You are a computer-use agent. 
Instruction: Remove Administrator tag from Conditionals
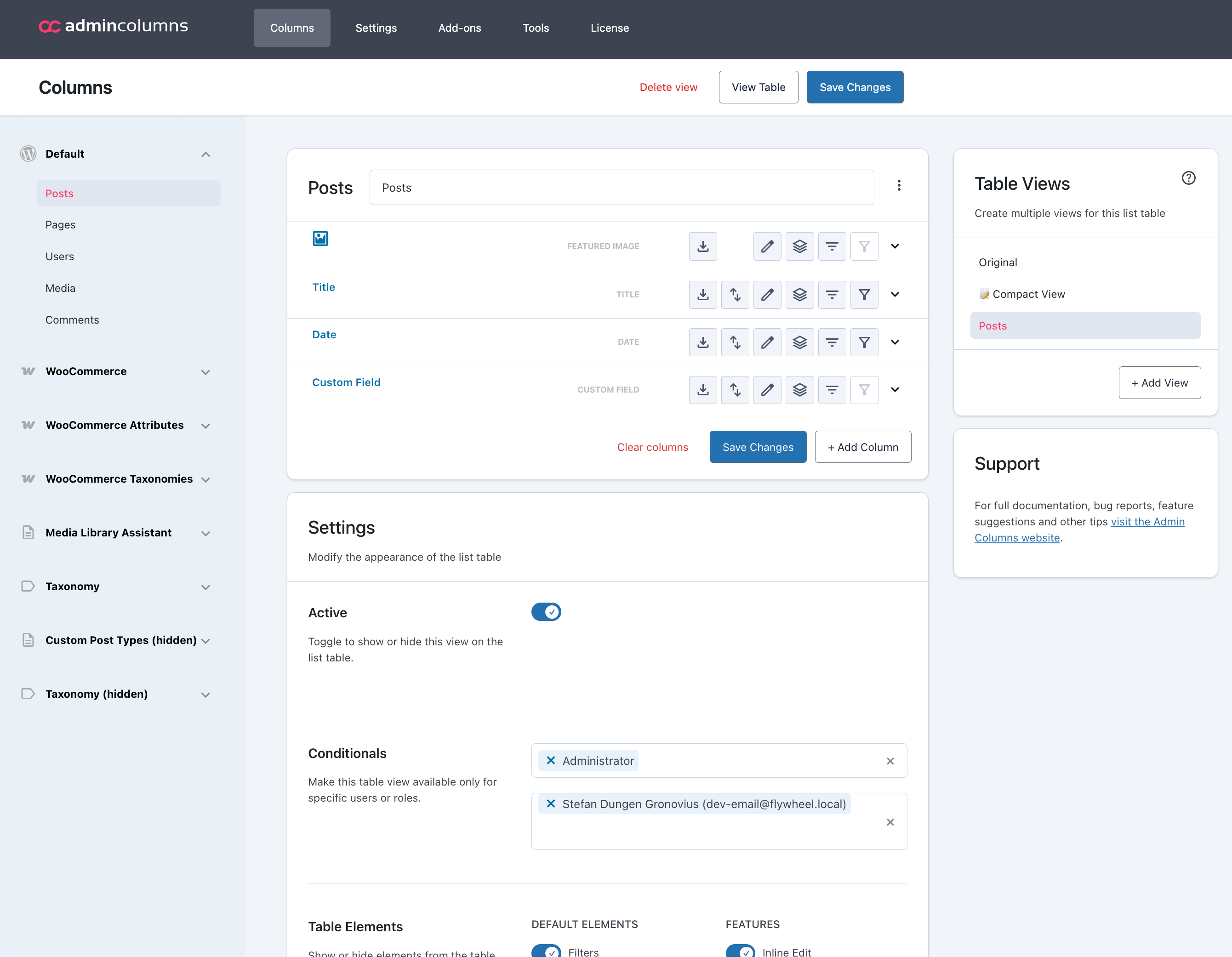(551, 760)
